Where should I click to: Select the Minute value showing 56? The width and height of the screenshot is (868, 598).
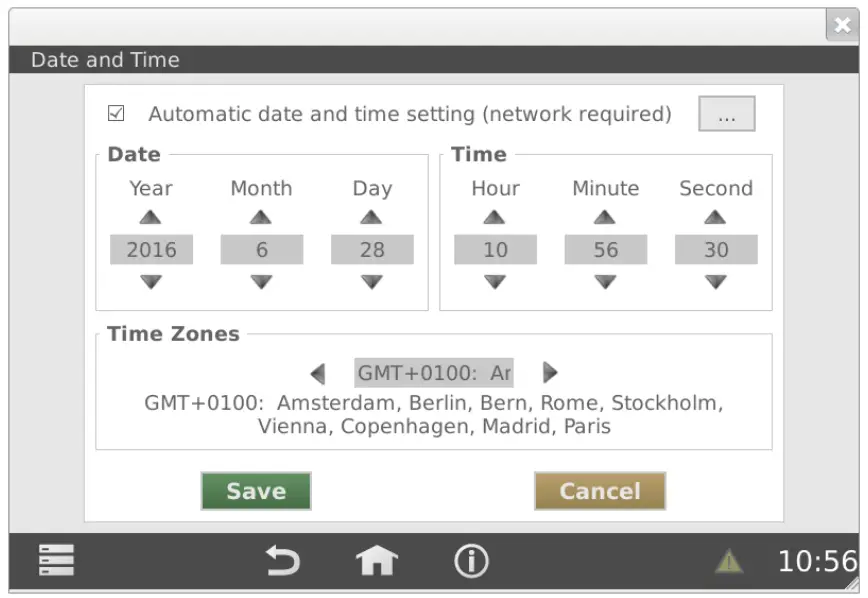(605, 249)
